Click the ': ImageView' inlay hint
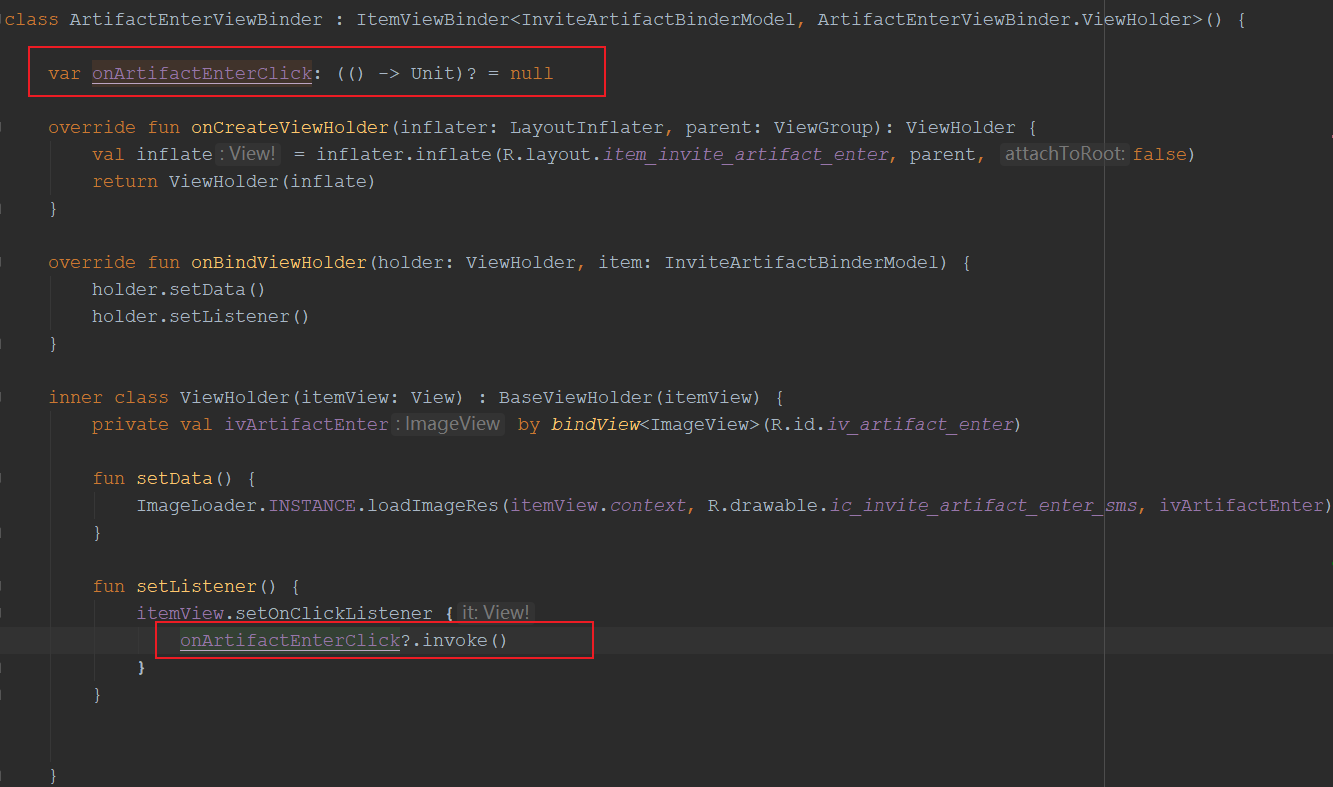This screenshot has width=1333, height=787. (x=449, y=424)
